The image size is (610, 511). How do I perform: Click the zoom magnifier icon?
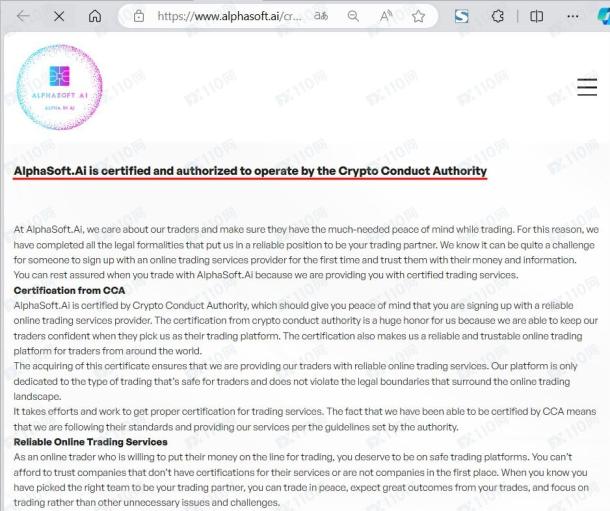coord(353,16)
